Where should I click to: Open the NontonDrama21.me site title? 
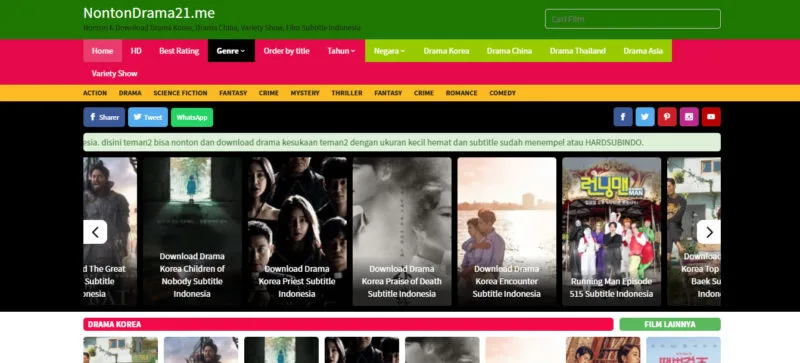(x=149, y=13)
